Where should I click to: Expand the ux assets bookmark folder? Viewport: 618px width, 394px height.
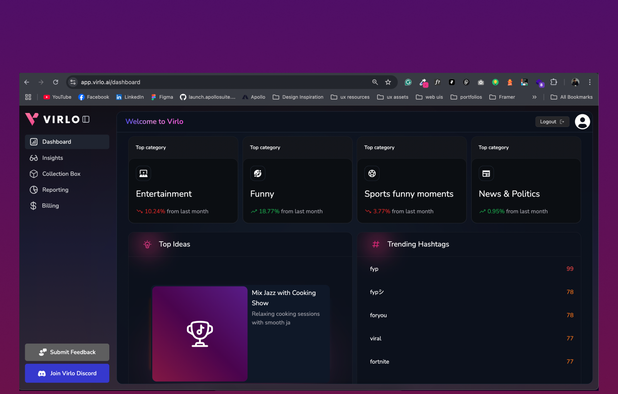pyautogui.click(x=393, y=97)
